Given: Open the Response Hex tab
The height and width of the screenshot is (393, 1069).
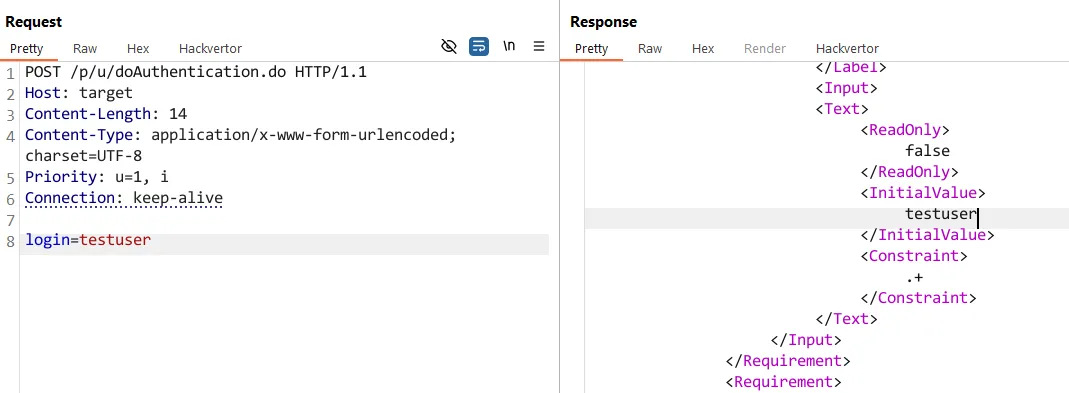Looking at the screenshot, I should tap(703, 48).
